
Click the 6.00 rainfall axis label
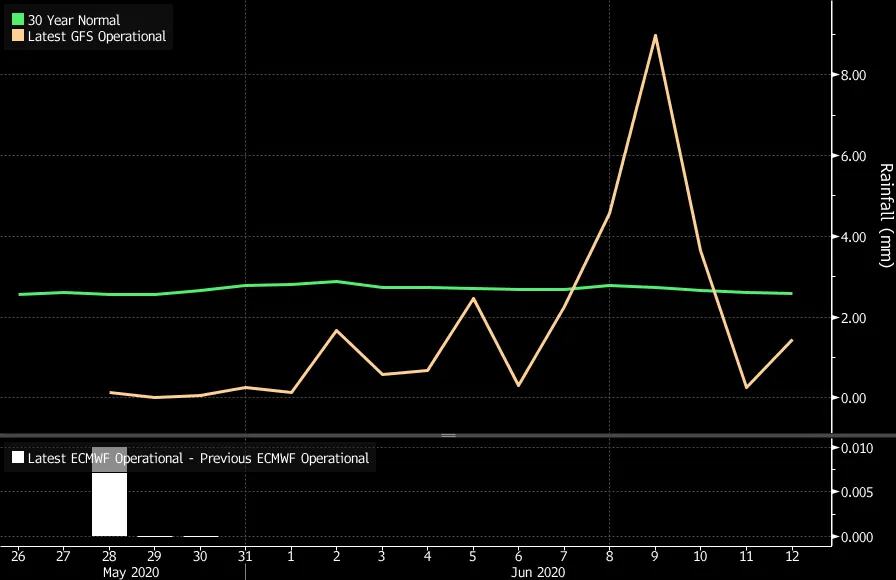click(853, 156)
